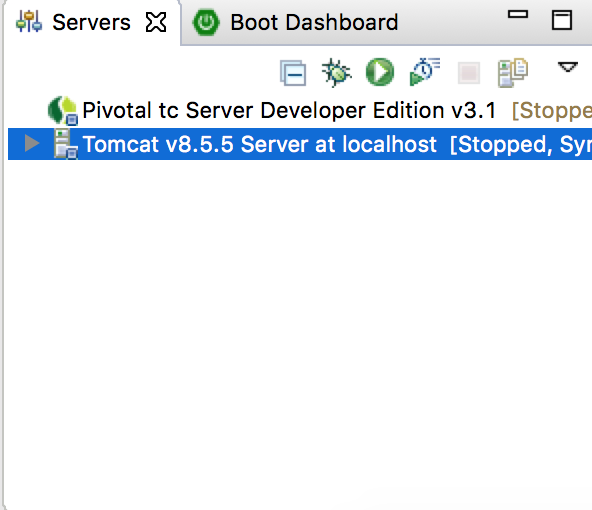Screen dimensions: 592x510
Task: Click the Pivotal tc Server icon
Action: pyautogui.click(x=63, y=111)
